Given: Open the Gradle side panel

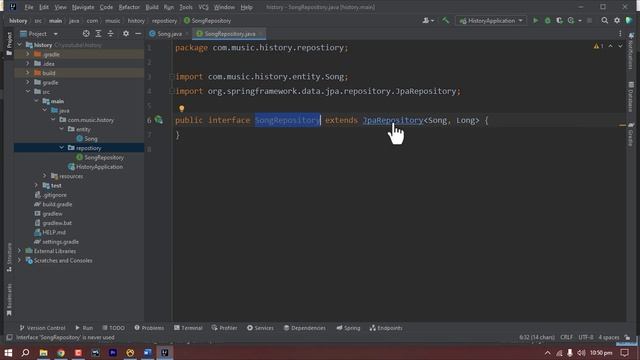Looking at the screenshot, I should [631, 134].
